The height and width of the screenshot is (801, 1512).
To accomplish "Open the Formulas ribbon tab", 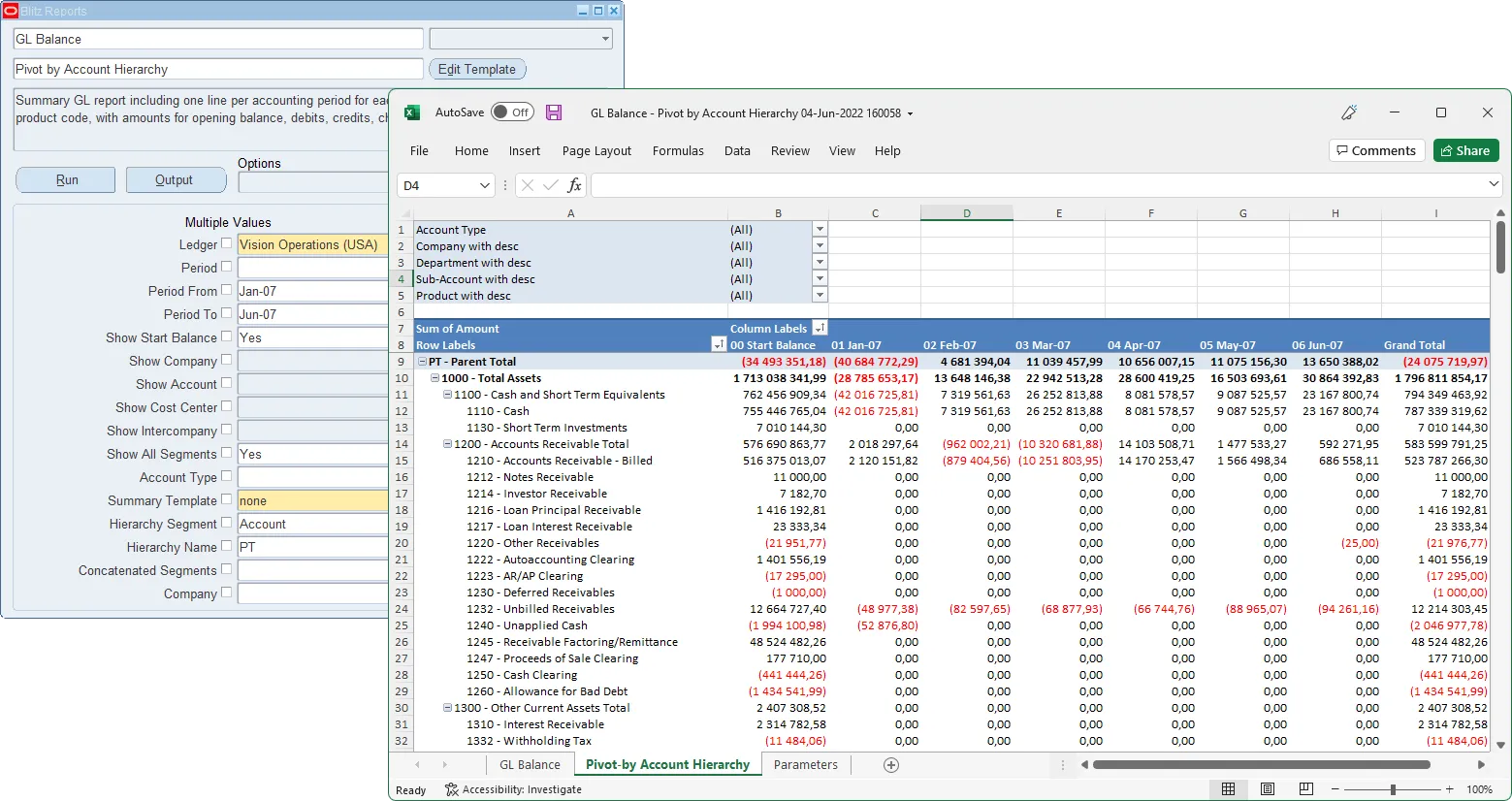I will pos(678,151).
